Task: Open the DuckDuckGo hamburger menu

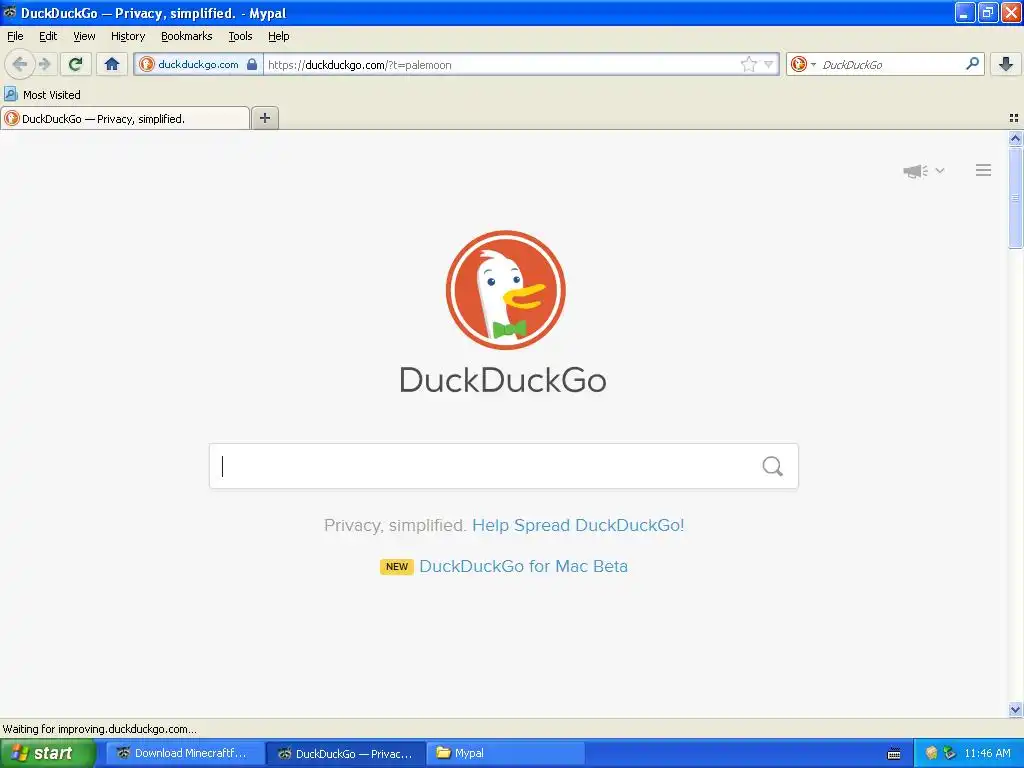Action: tap(984, 170)
